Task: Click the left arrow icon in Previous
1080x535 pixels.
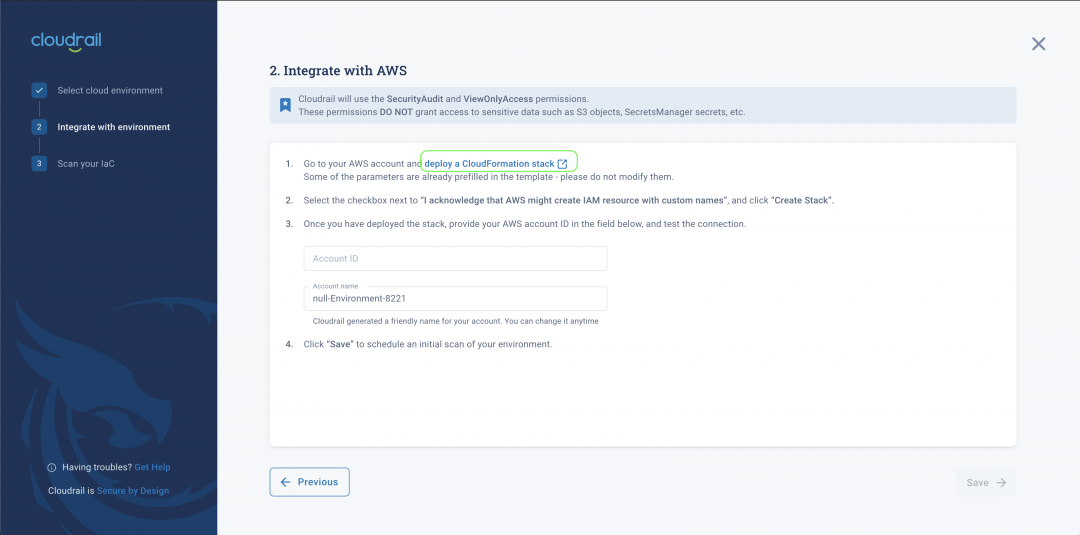Action: tap(286, 482)
